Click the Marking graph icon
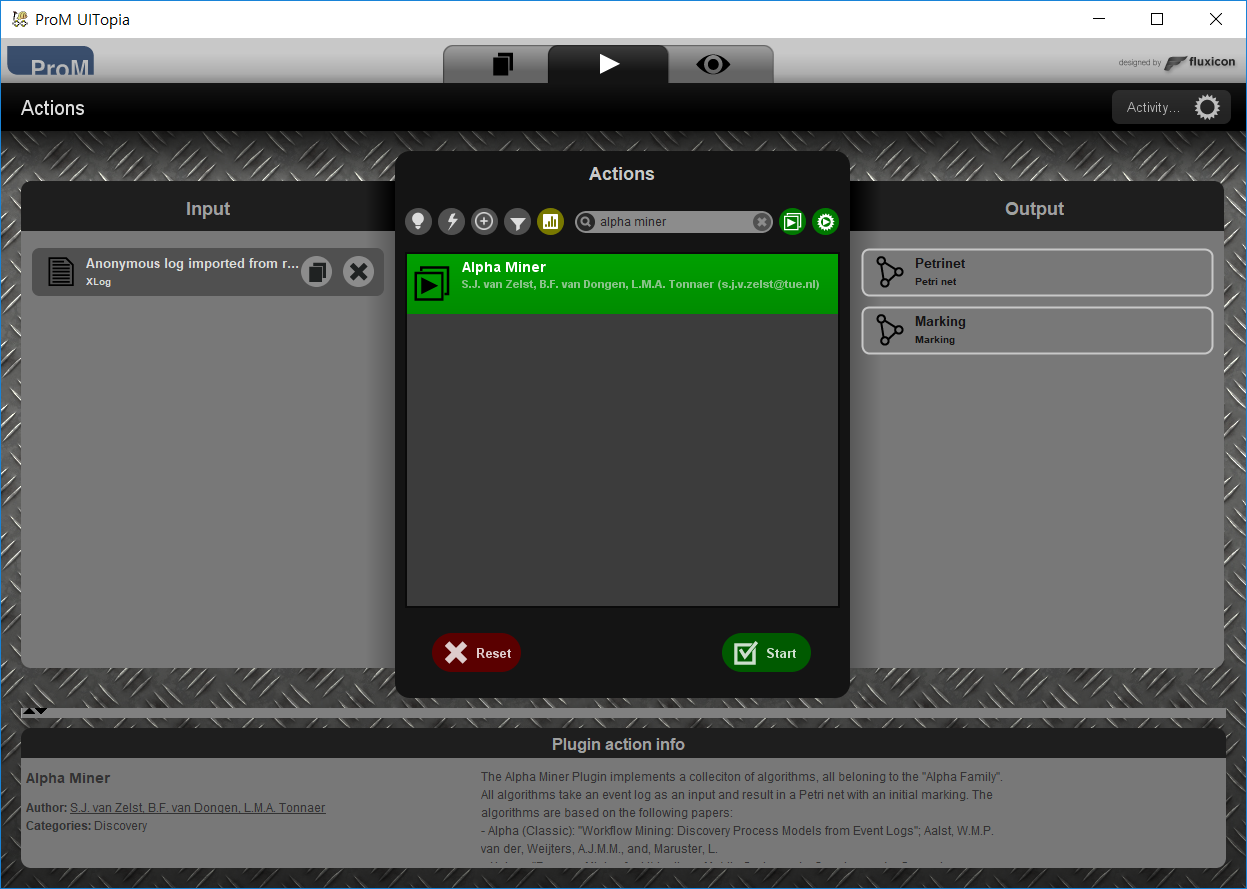 [x=889, y=330]
